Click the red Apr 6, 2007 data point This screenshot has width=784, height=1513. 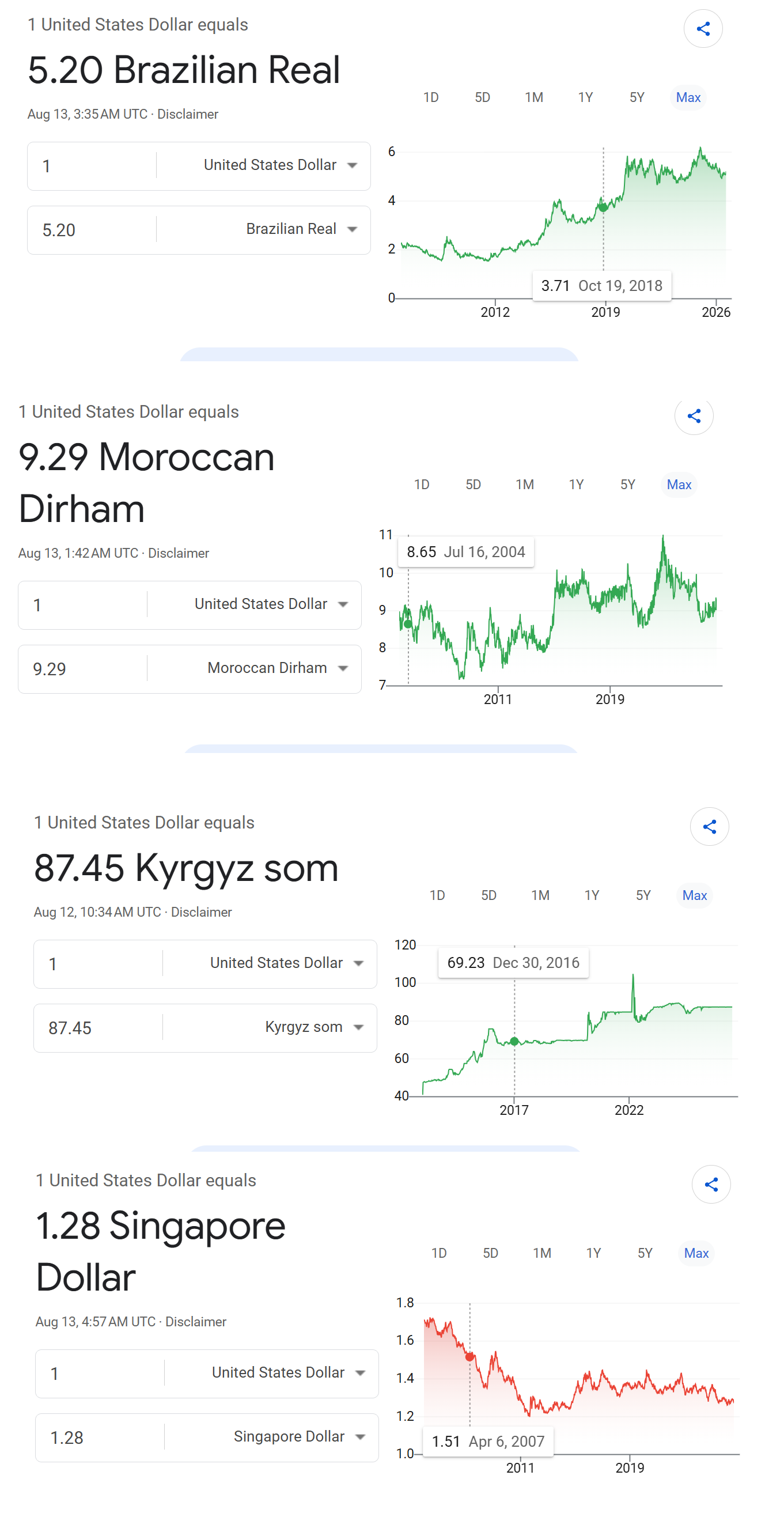coord(470,1357)
